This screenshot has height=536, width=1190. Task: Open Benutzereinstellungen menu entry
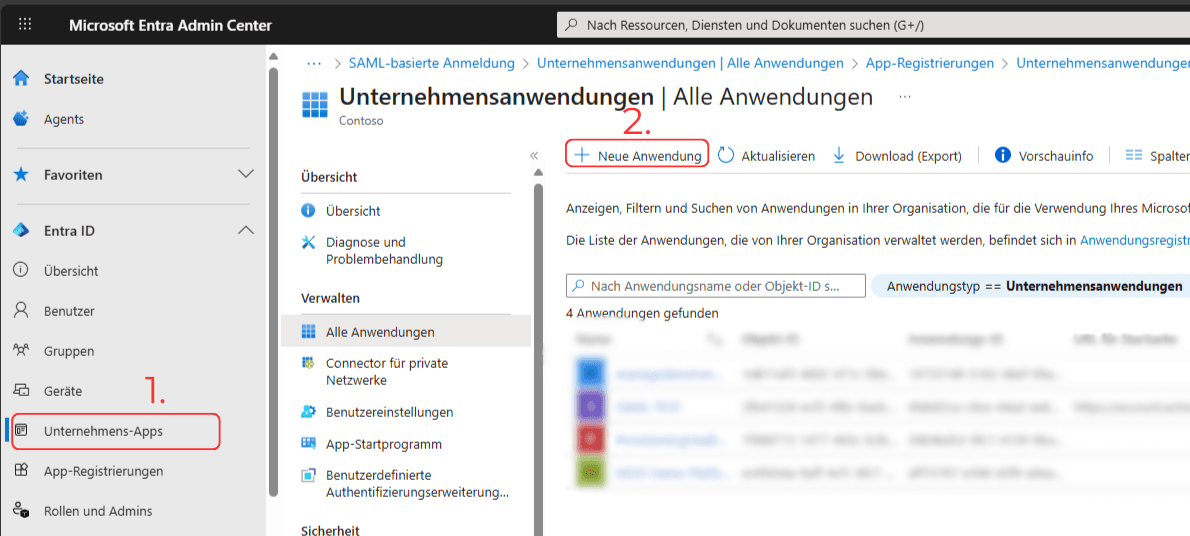coord(389,412)
